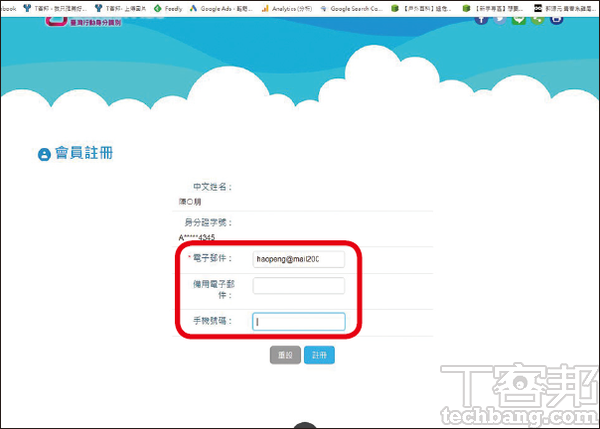Click the mobile number input field

(x=298, y=321)
